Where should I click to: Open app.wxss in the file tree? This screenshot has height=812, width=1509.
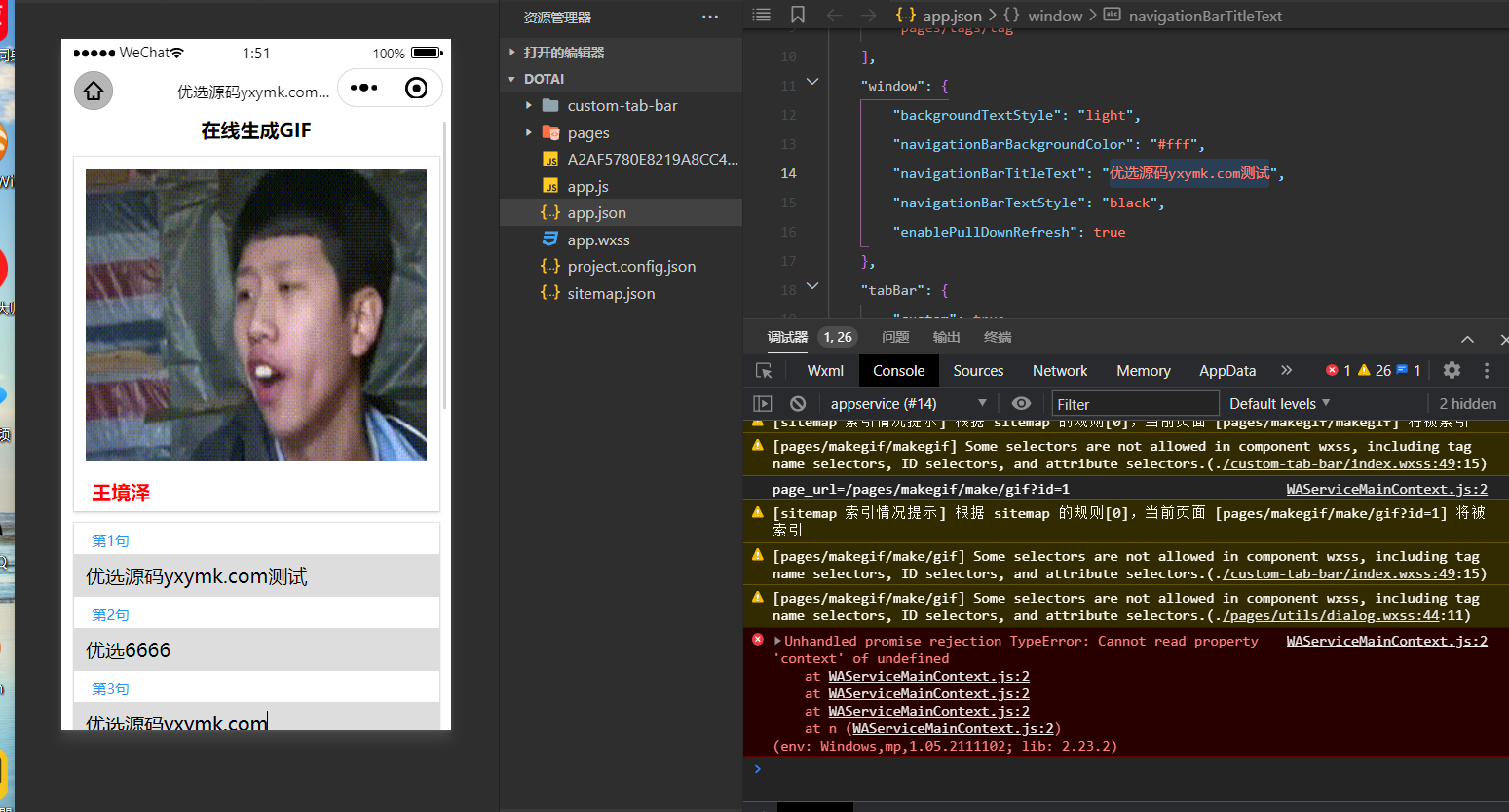coord(598,240)
